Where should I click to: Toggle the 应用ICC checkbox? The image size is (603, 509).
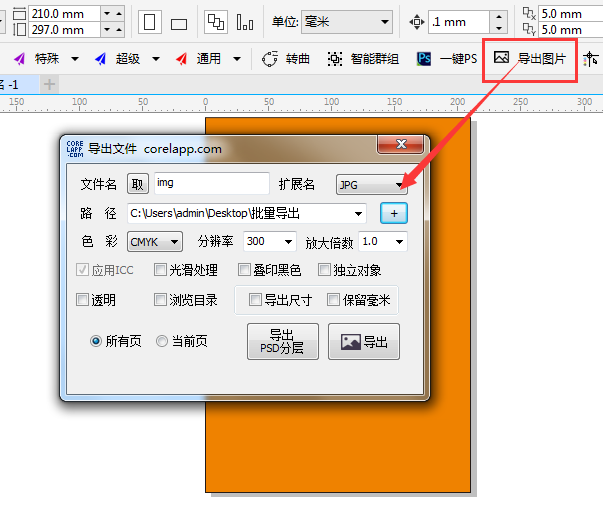[82, 270]
